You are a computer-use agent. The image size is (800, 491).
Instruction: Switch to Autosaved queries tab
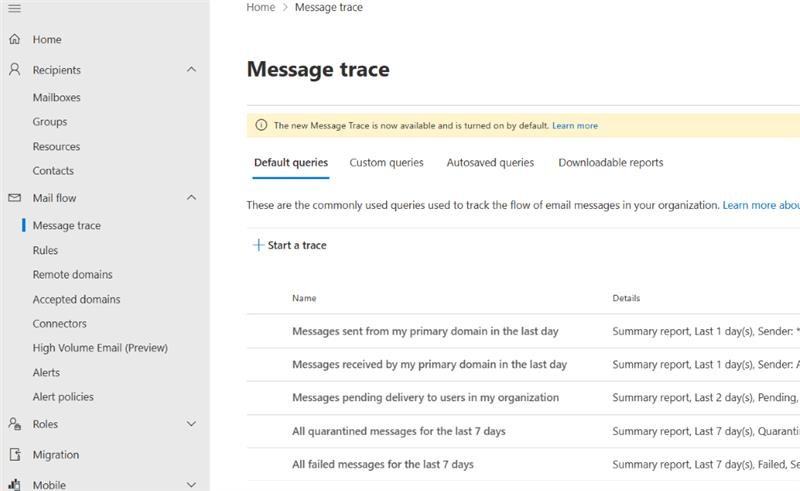pos(490,162)
